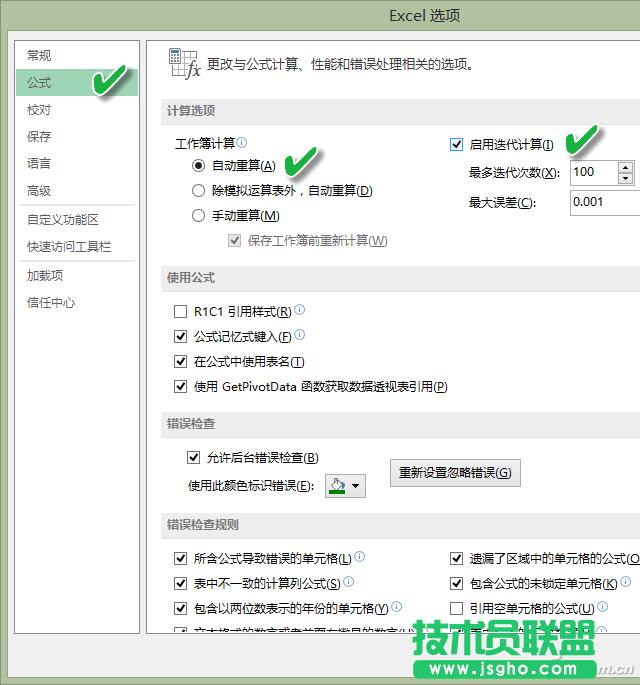This screenshot has height=685, width=640.
Task: Click info icon next to 引用空单元格的公式
Action: 602,606
